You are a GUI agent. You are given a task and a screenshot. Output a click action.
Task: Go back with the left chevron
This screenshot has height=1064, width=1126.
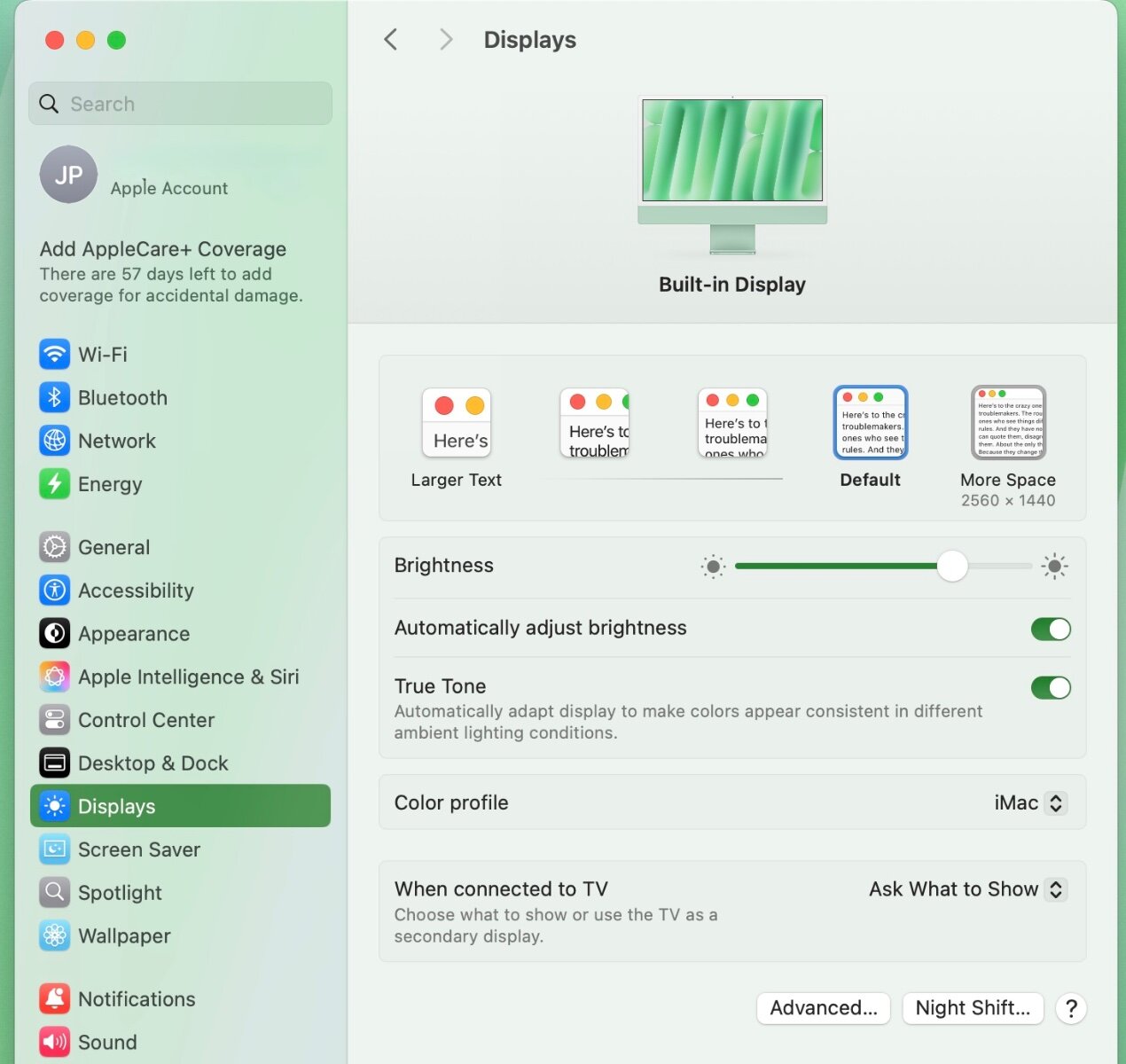click(x=390, y=39)
